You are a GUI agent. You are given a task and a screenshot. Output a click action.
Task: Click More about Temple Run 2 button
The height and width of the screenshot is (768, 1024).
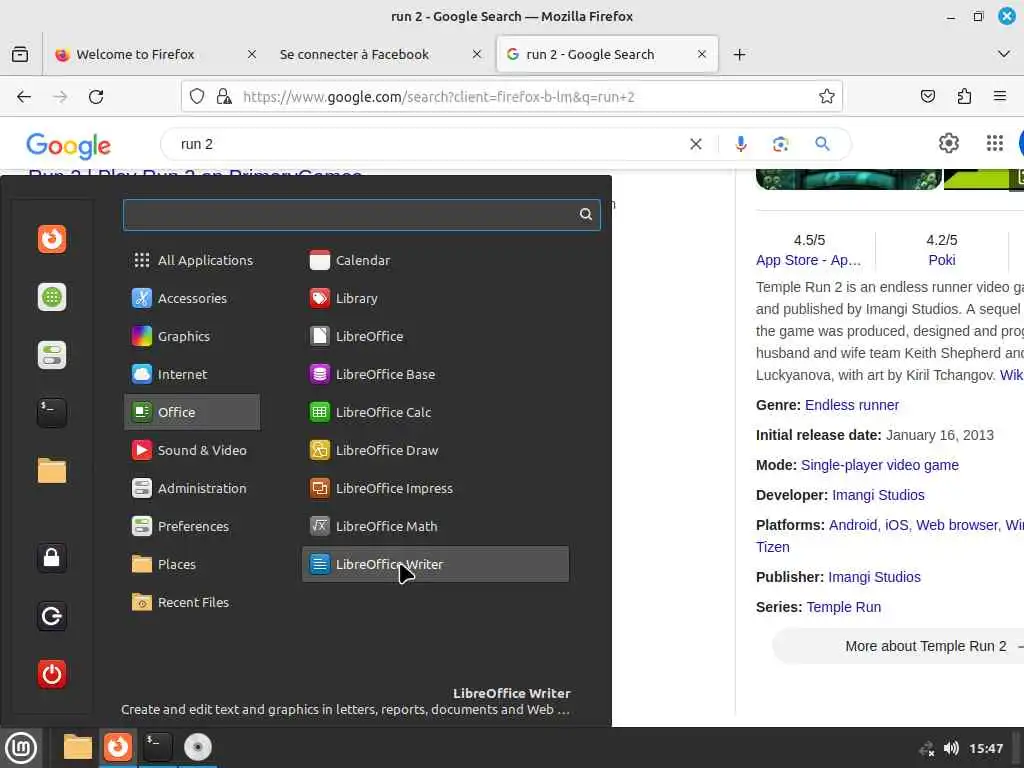[898, 646]
